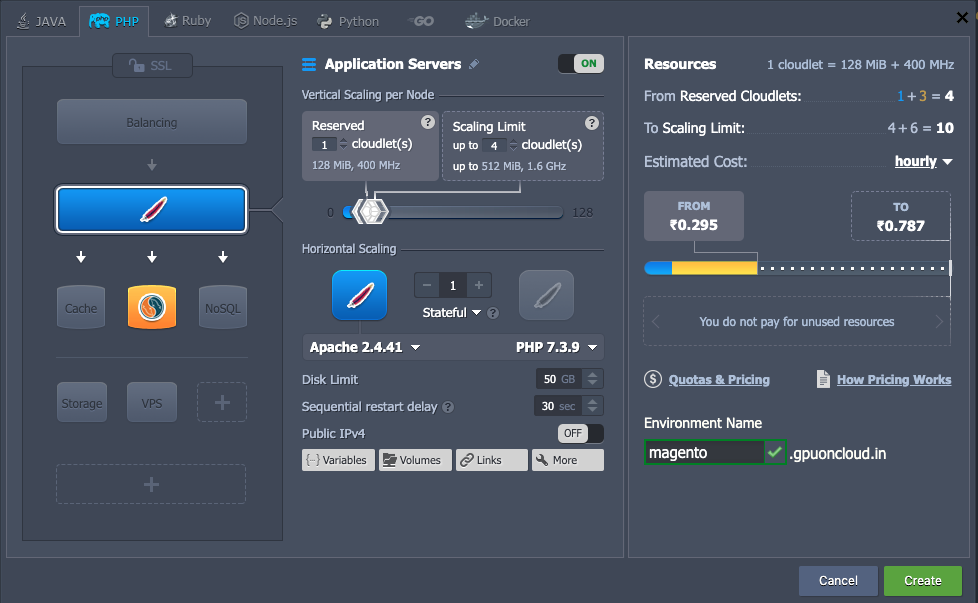
Task: Change the hourly cost period dropdown
Action: (x=923, y=161)
